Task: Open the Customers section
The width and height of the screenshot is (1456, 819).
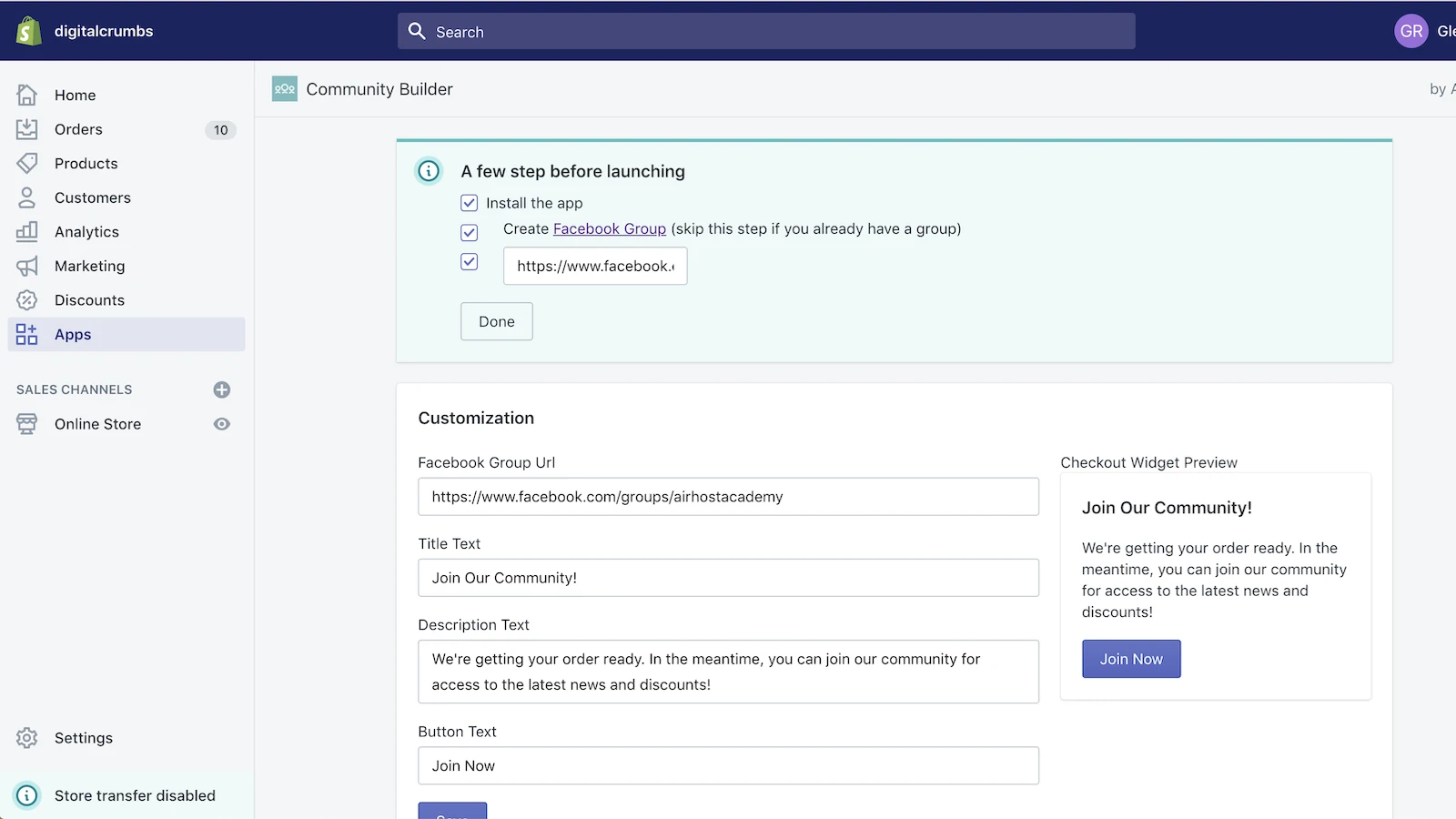Action: click(x=126, y=197)
